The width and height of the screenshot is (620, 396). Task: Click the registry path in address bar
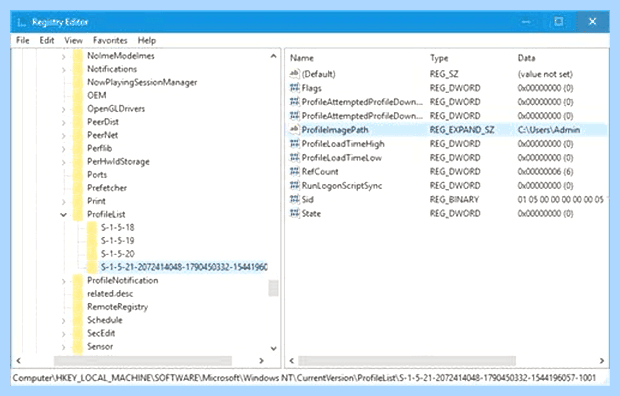[x=304, y=378]
